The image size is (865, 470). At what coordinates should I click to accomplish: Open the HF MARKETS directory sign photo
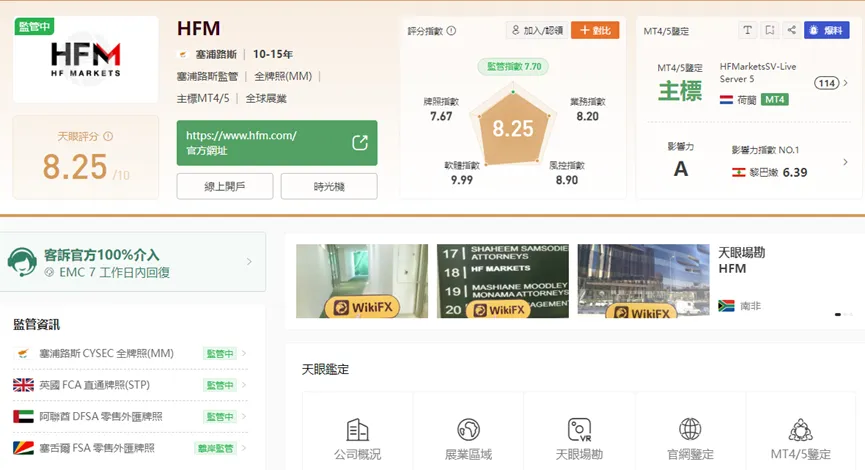pyautogui.click(x=503, y=281)
